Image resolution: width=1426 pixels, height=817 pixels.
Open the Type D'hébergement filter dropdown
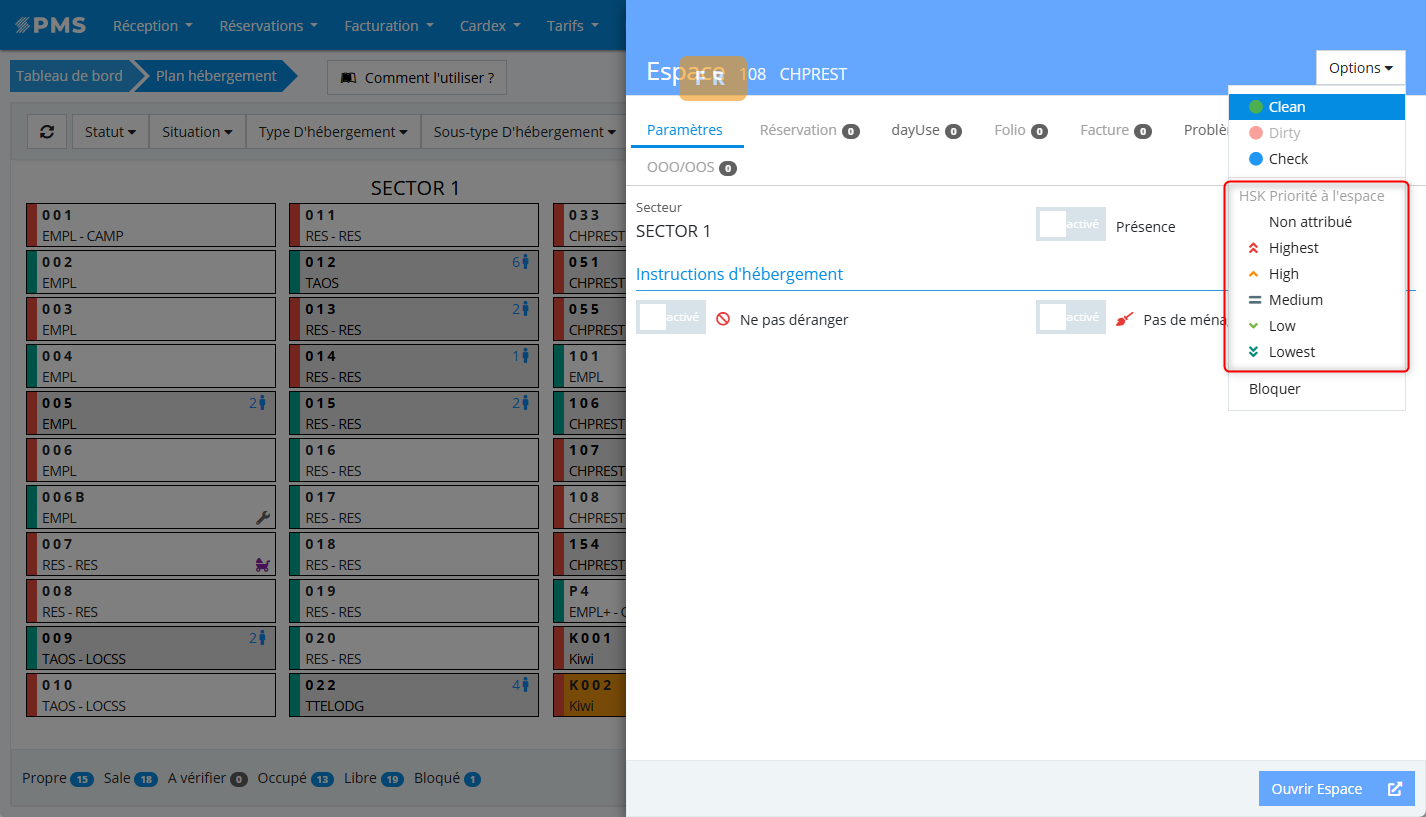pos(333,131)
